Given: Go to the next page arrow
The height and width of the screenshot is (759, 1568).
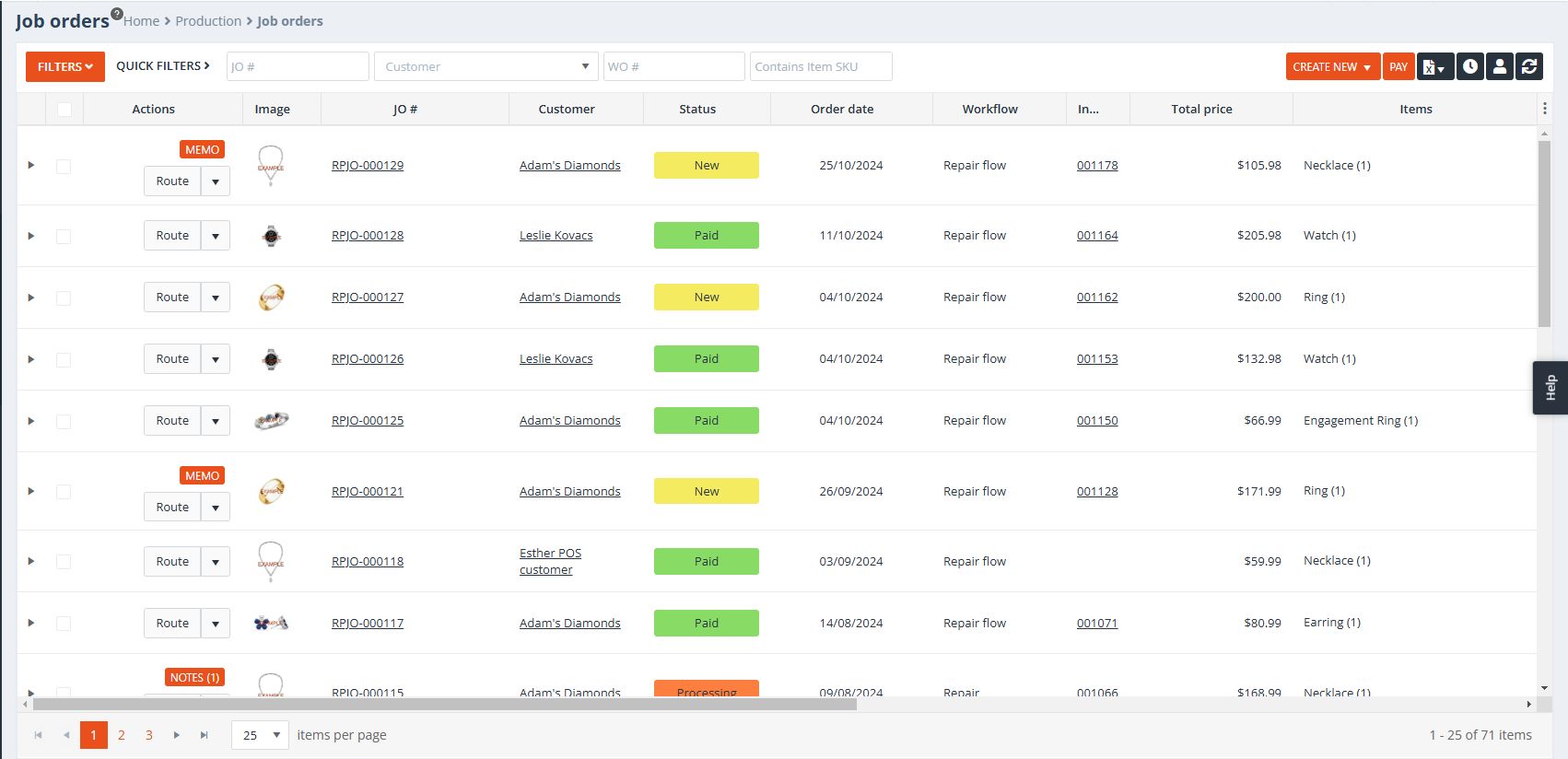Looking at the screenshot, I should (177, 735).
